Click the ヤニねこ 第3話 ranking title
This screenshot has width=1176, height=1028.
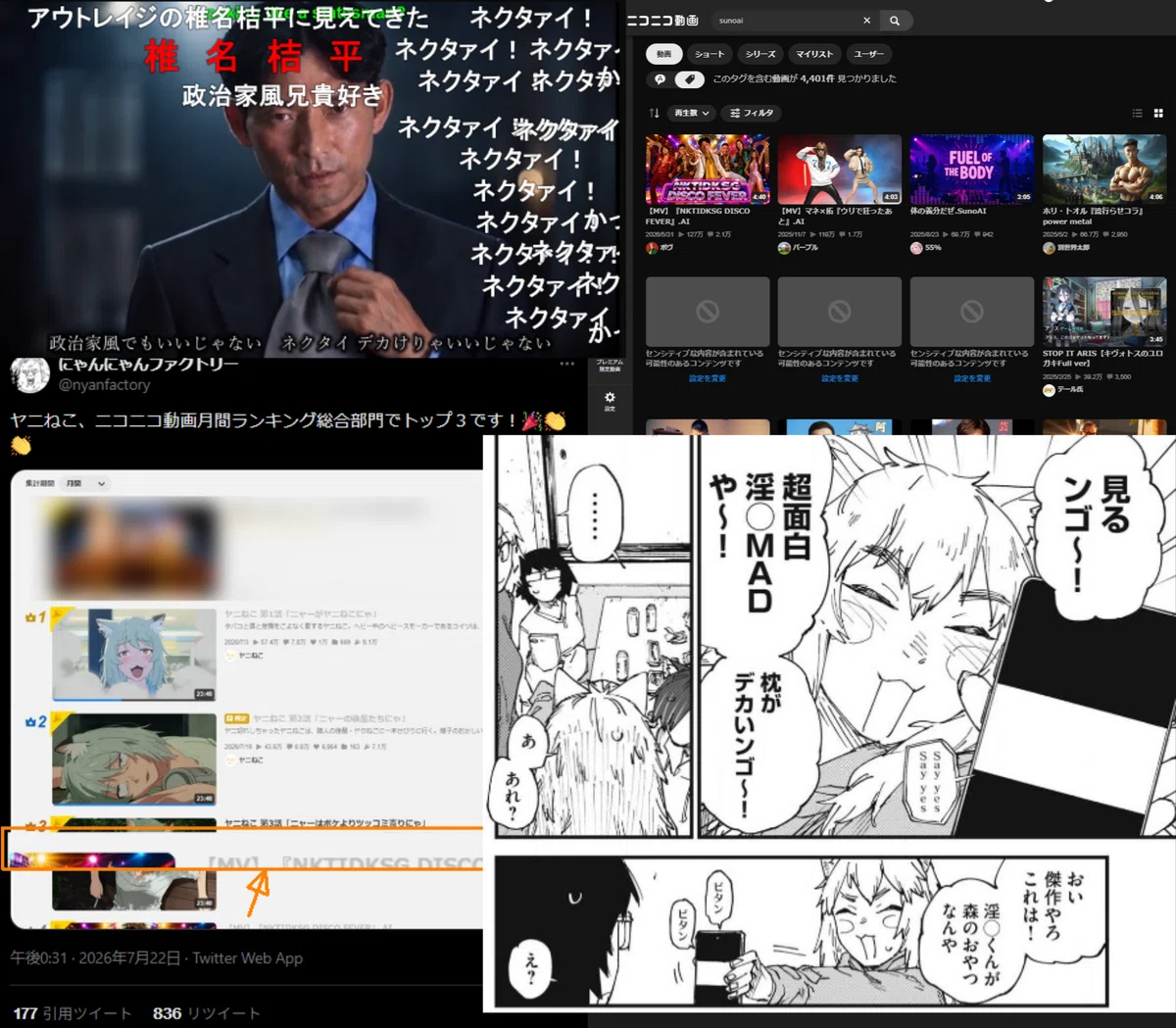pyautogui.click(x=324, y=823)
